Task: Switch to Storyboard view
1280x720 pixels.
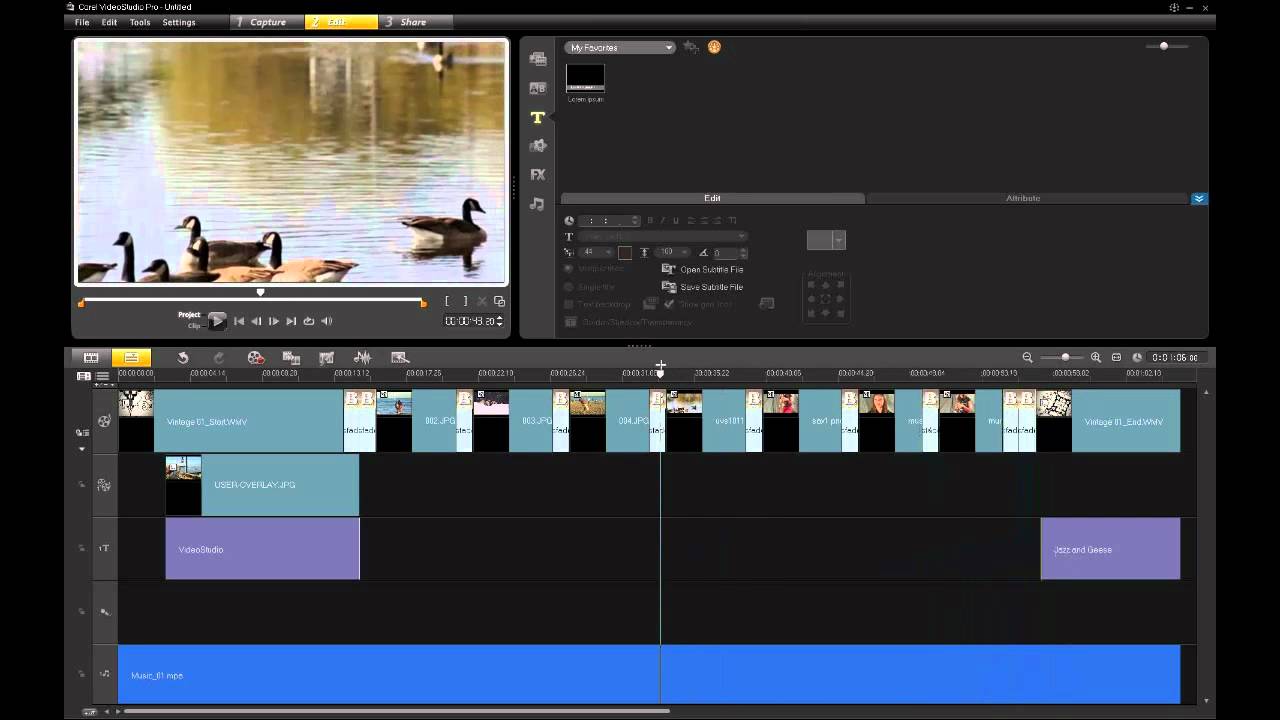Action: [x=91, y=357]
